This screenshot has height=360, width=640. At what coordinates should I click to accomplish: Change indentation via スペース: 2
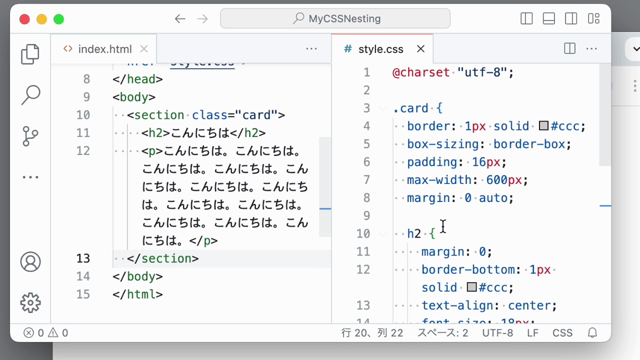pos(443,333)
